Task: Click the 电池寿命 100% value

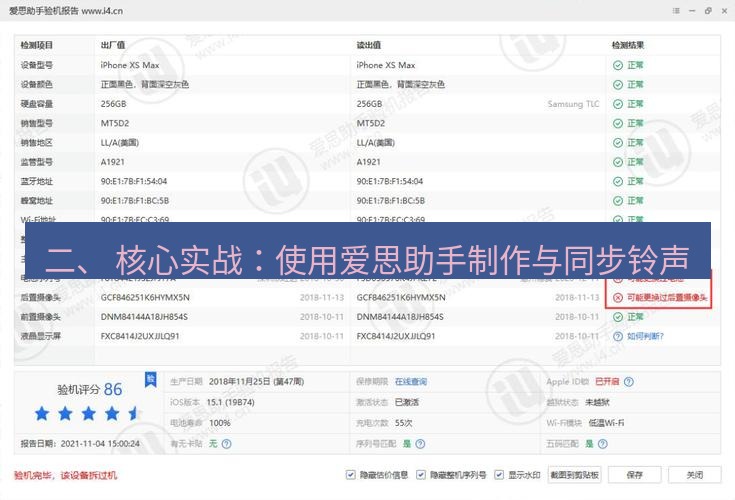Action: 219,423
